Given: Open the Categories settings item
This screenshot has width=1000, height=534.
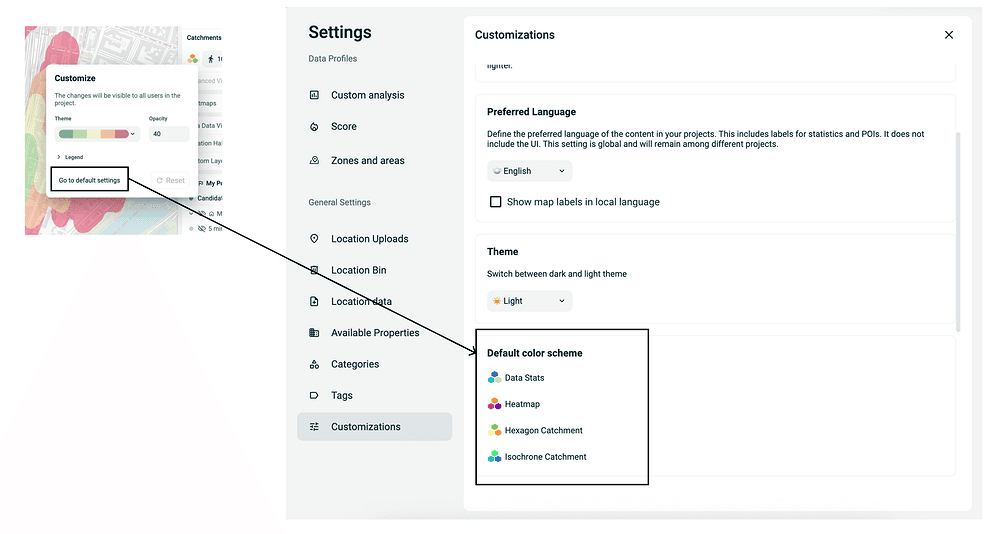Looking at the screenshot, I should coord(354,364).
